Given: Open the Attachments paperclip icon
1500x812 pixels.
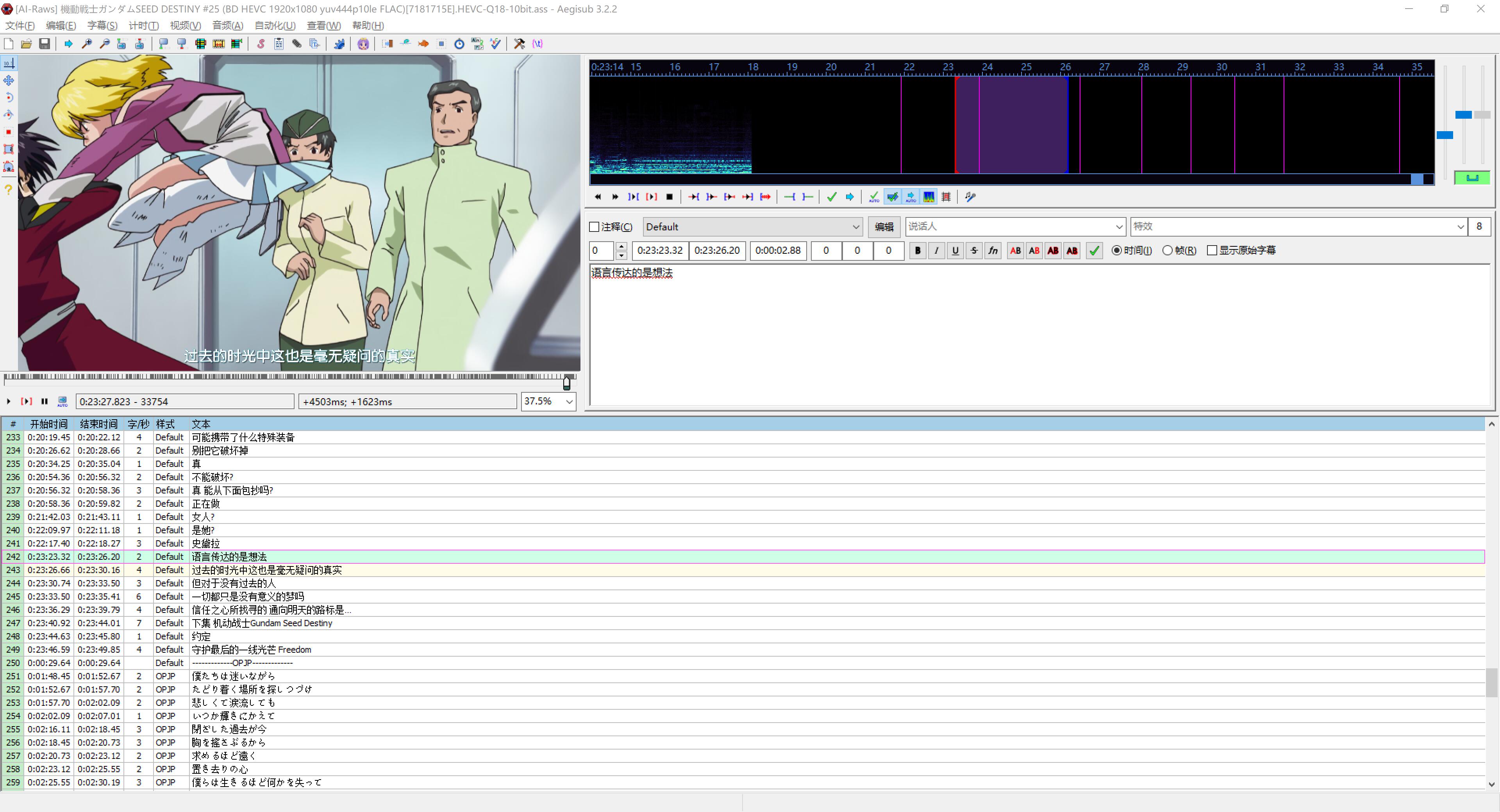Looking at the screenshot, I should point(297,44).
